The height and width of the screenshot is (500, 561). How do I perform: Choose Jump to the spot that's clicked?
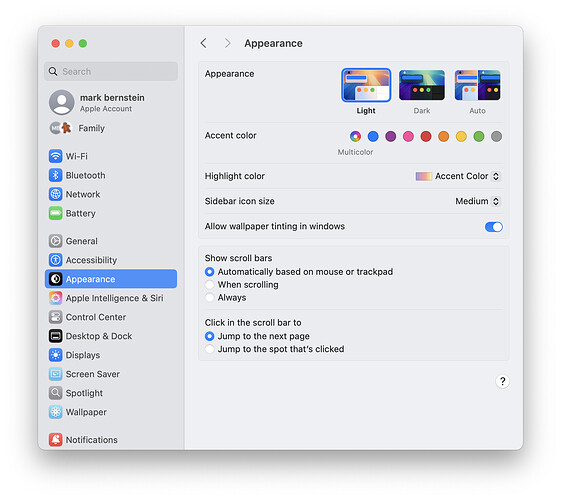[209, 349]
